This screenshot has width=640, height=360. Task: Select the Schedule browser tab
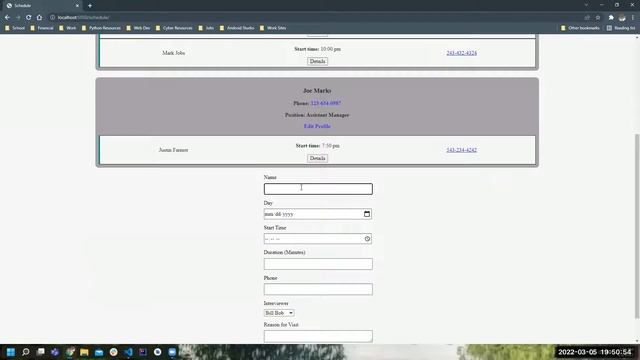click(41, 6)
